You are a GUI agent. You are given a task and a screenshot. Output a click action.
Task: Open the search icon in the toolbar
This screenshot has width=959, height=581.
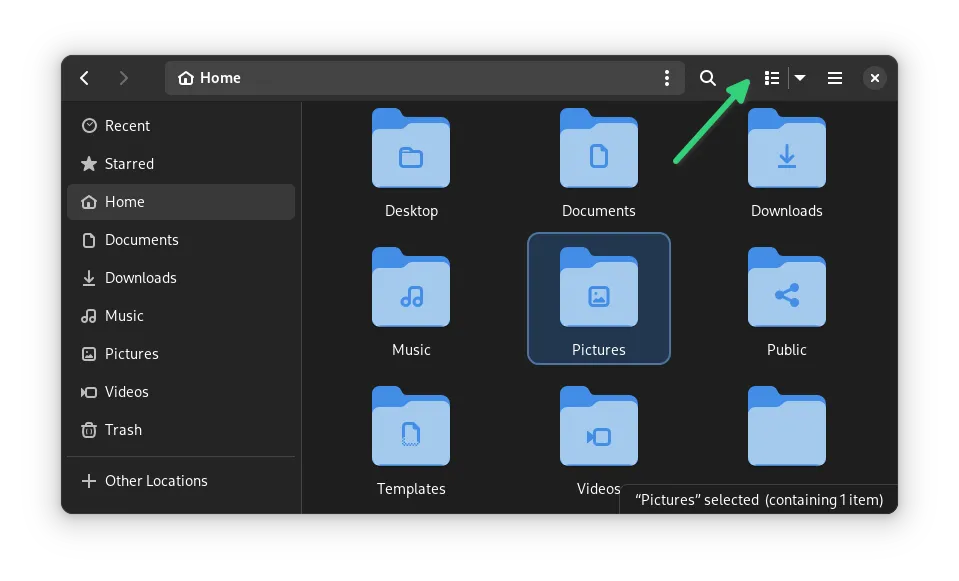(x=708, y=78)
